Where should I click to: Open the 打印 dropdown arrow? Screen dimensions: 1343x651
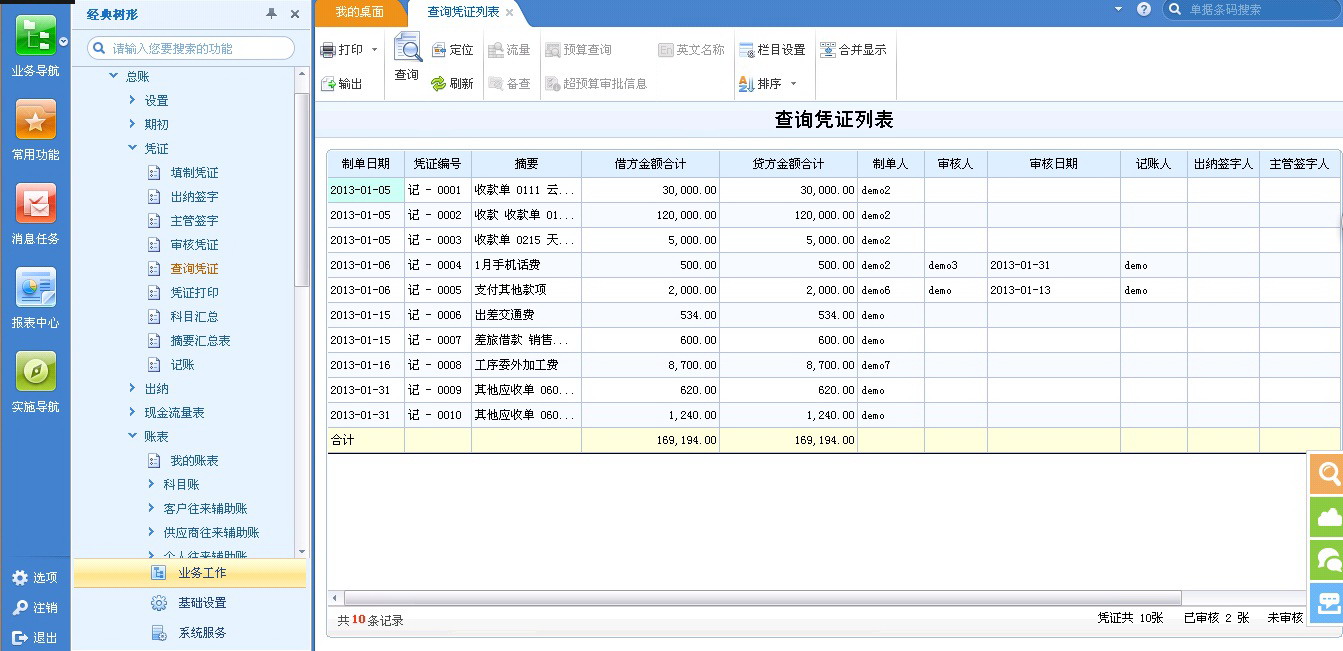coord(374,50)
